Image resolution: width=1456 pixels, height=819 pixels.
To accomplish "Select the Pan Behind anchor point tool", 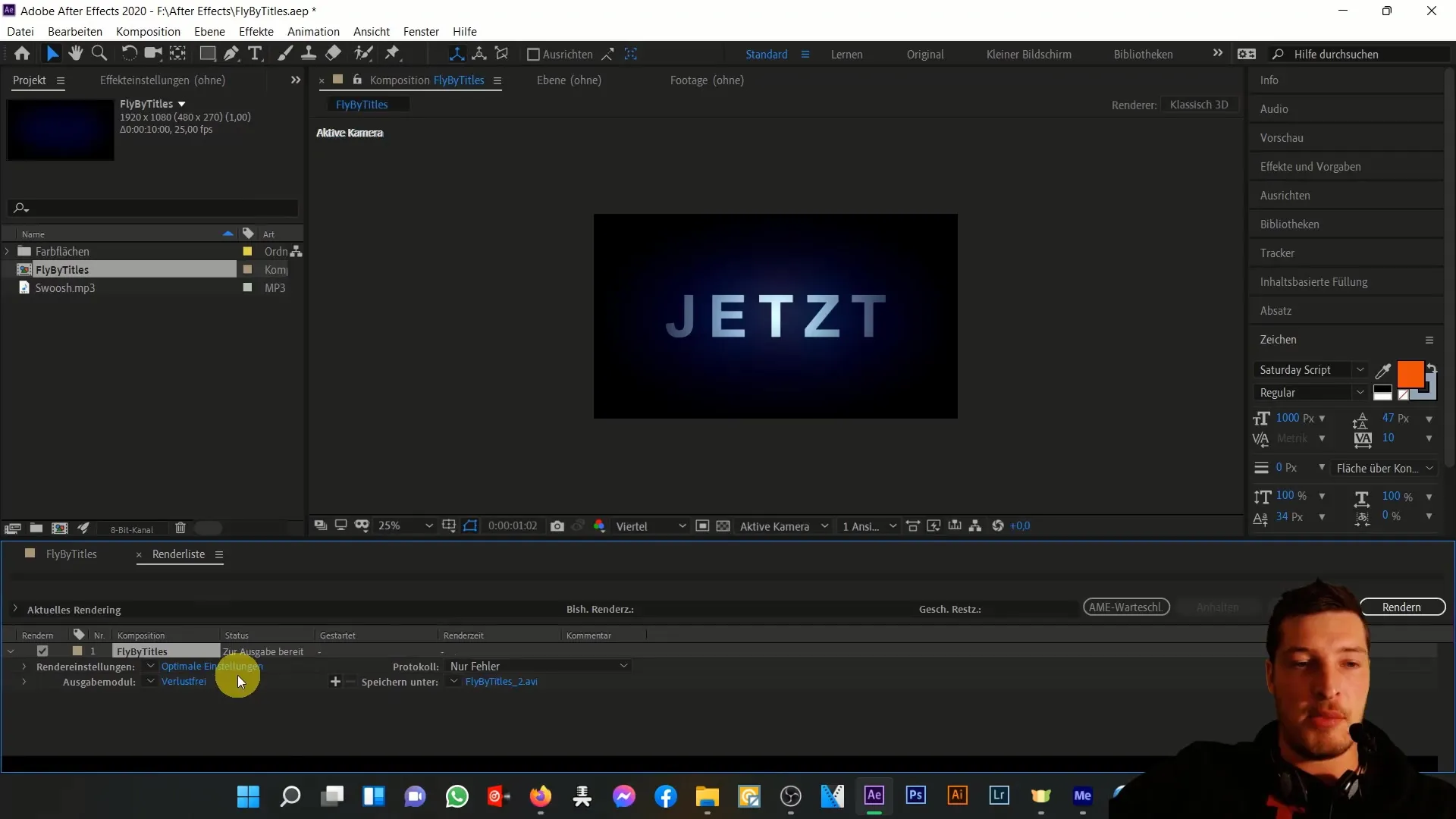I will point(177,54).
